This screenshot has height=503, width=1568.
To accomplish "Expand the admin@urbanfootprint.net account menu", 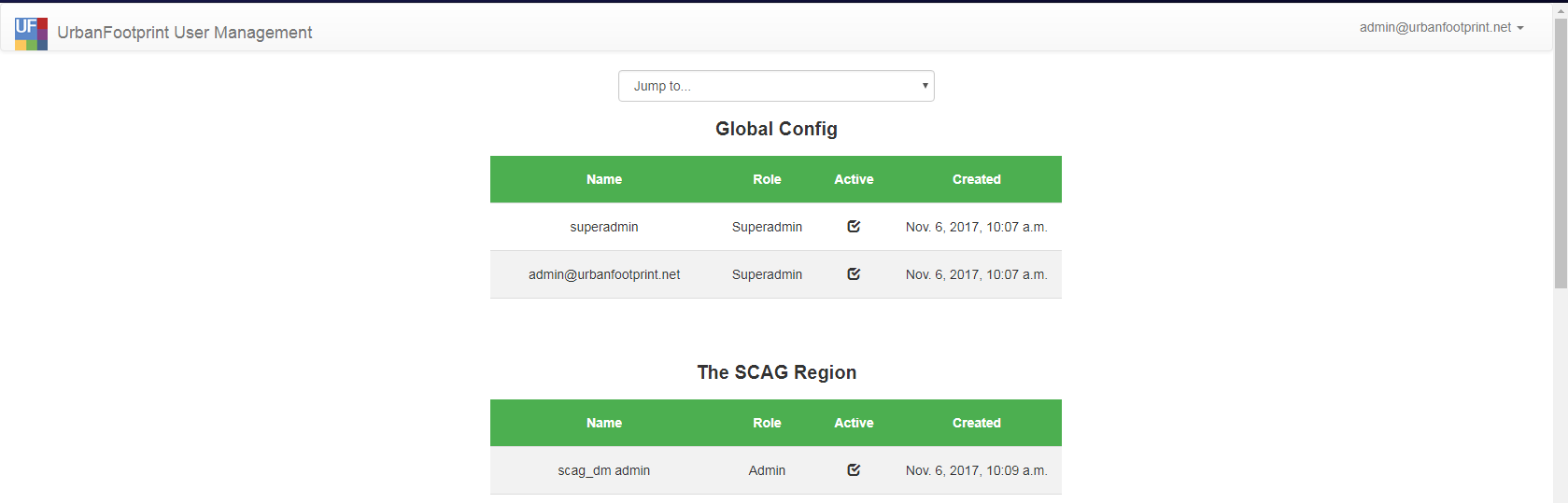I will [x=1441, y=27].
